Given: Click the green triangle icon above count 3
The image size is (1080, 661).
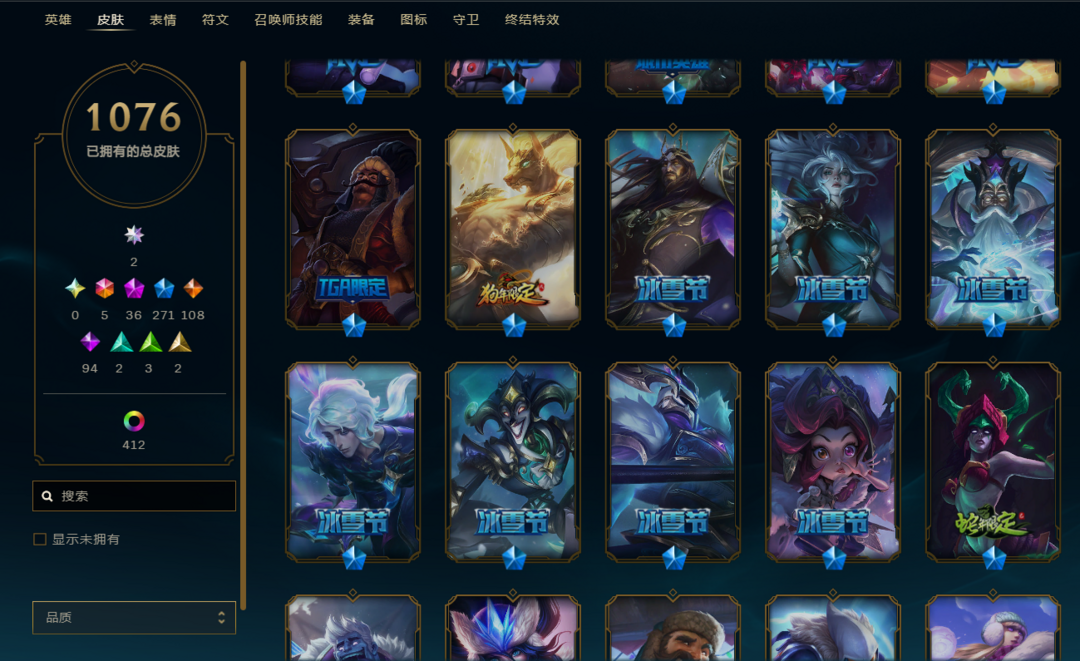Looking at the screenshot, I should coord(151,342).
